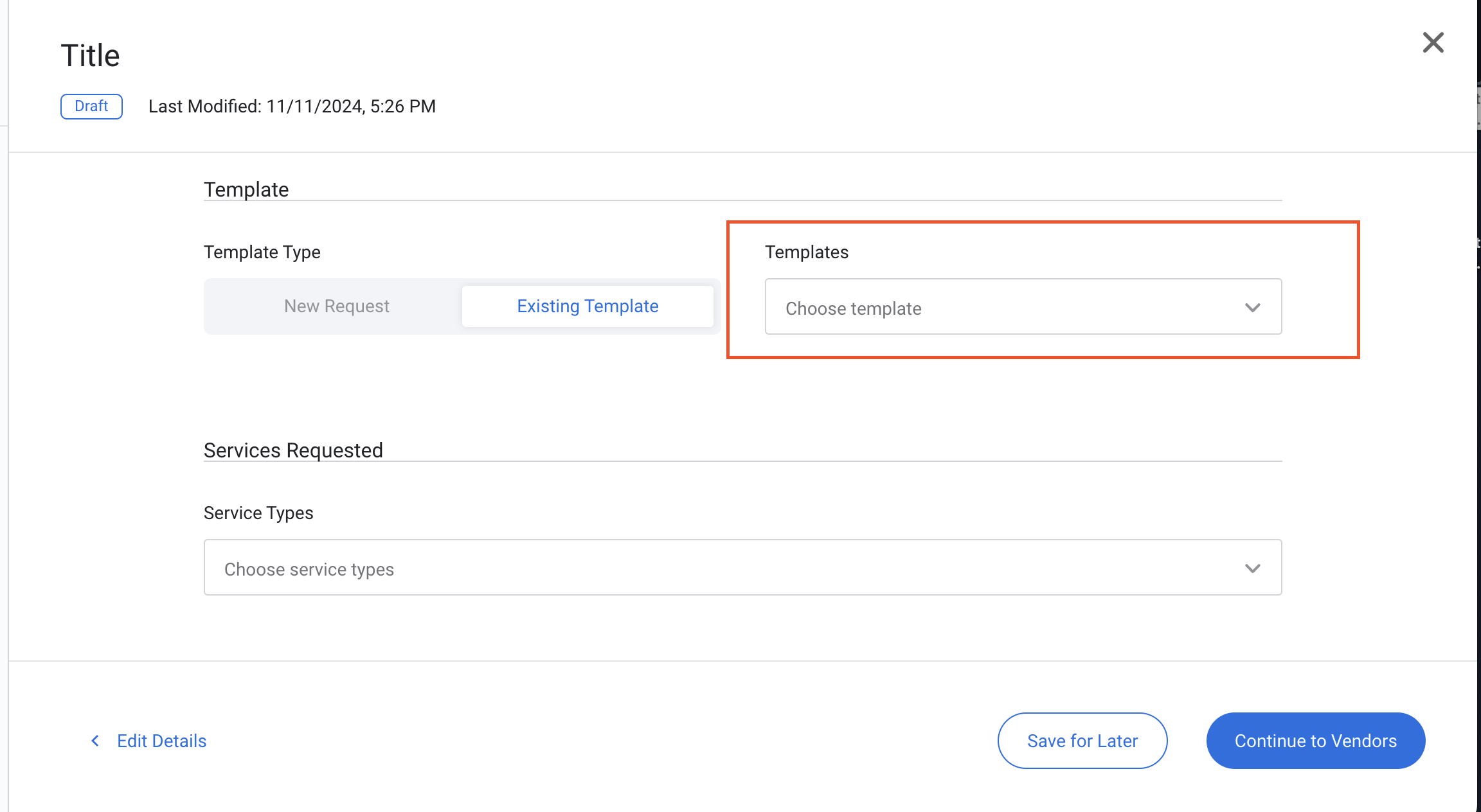Click the back chevron beside Edit Details
This screenshot has width=1481, height=812.
95,741
